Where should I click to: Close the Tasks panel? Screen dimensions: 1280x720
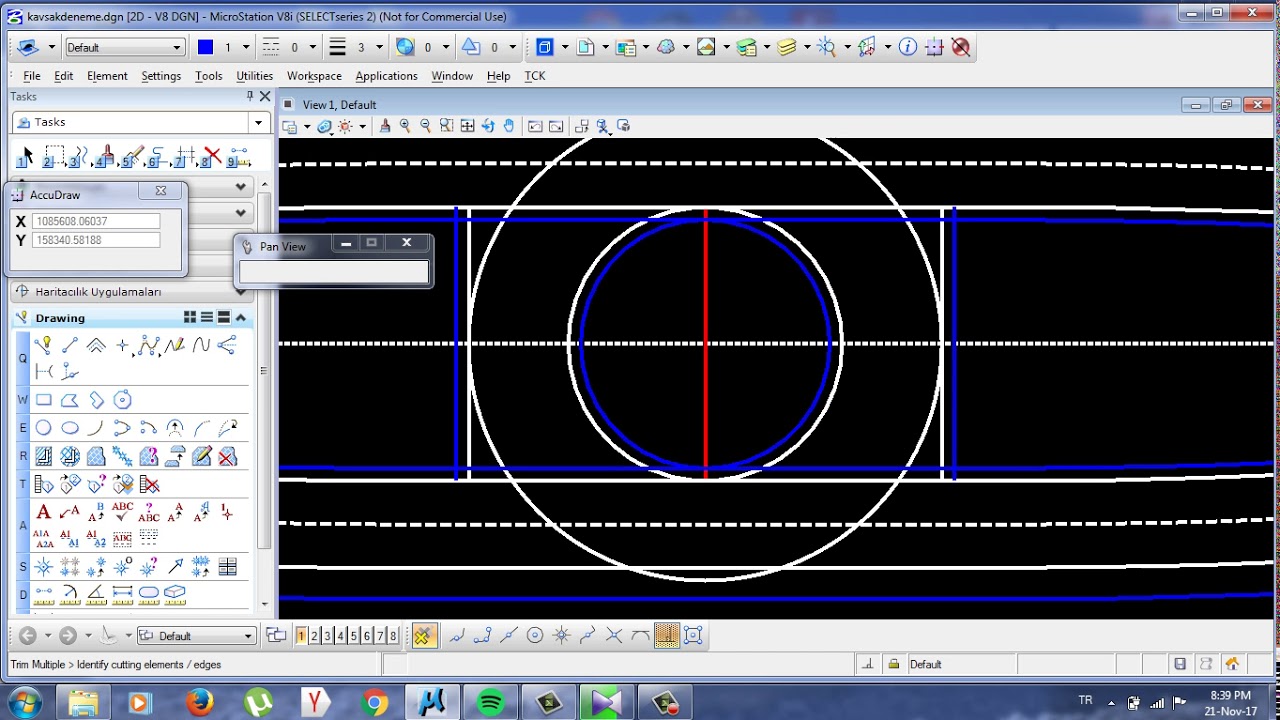(265, 96)
